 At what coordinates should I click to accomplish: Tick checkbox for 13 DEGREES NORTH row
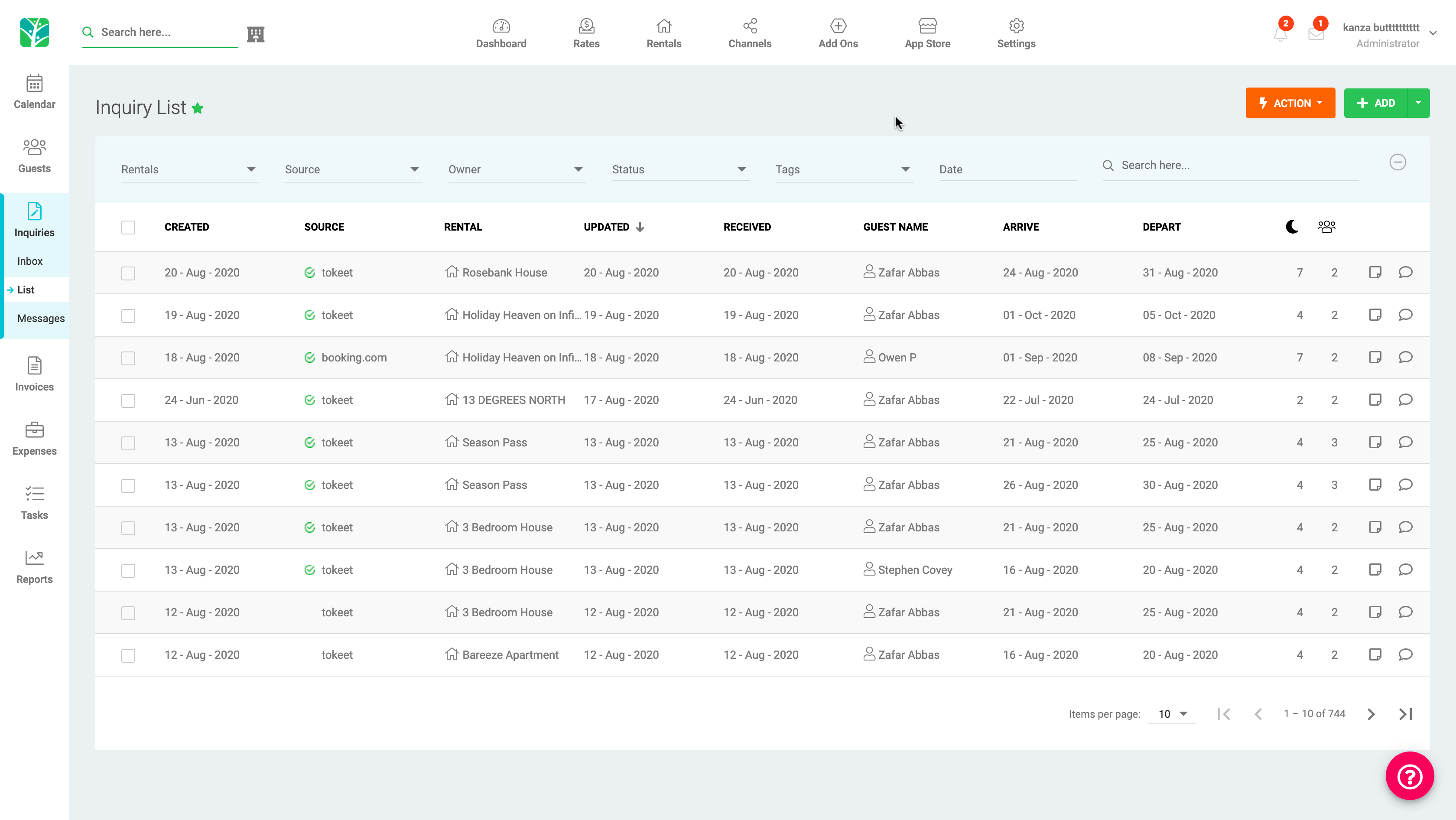pos(128,400)
